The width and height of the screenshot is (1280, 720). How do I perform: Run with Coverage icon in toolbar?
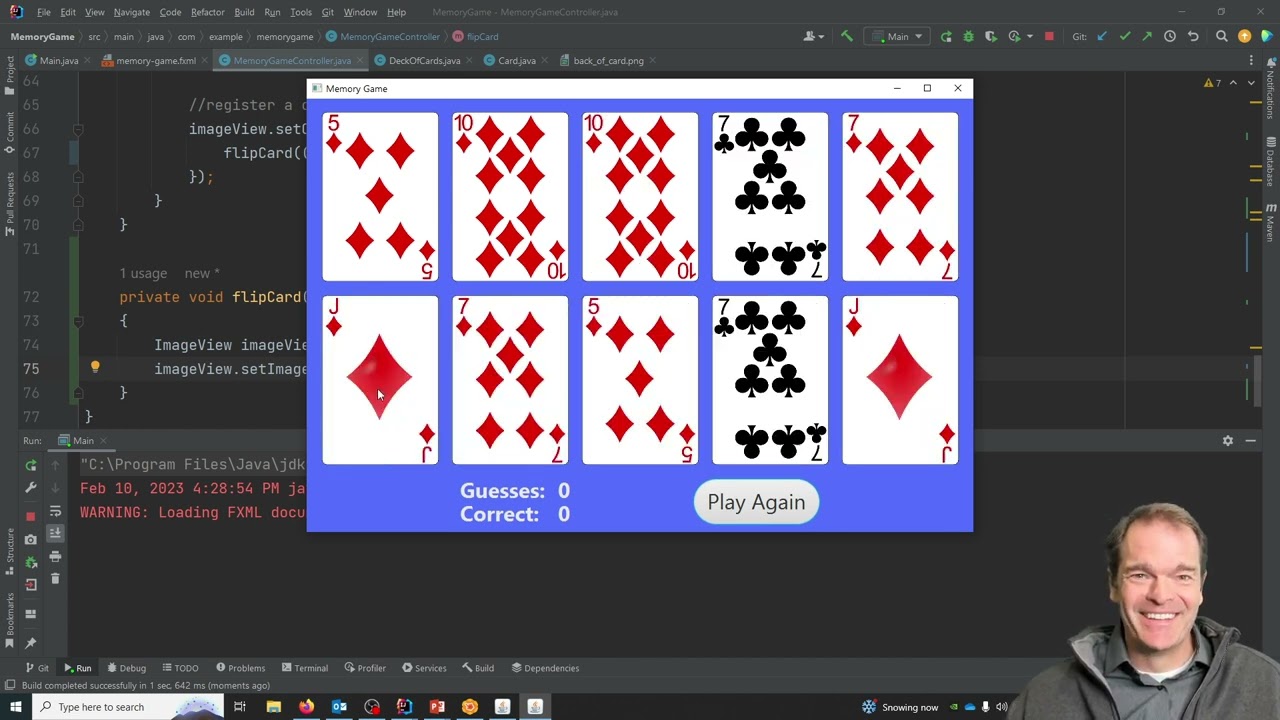[991, 37]
